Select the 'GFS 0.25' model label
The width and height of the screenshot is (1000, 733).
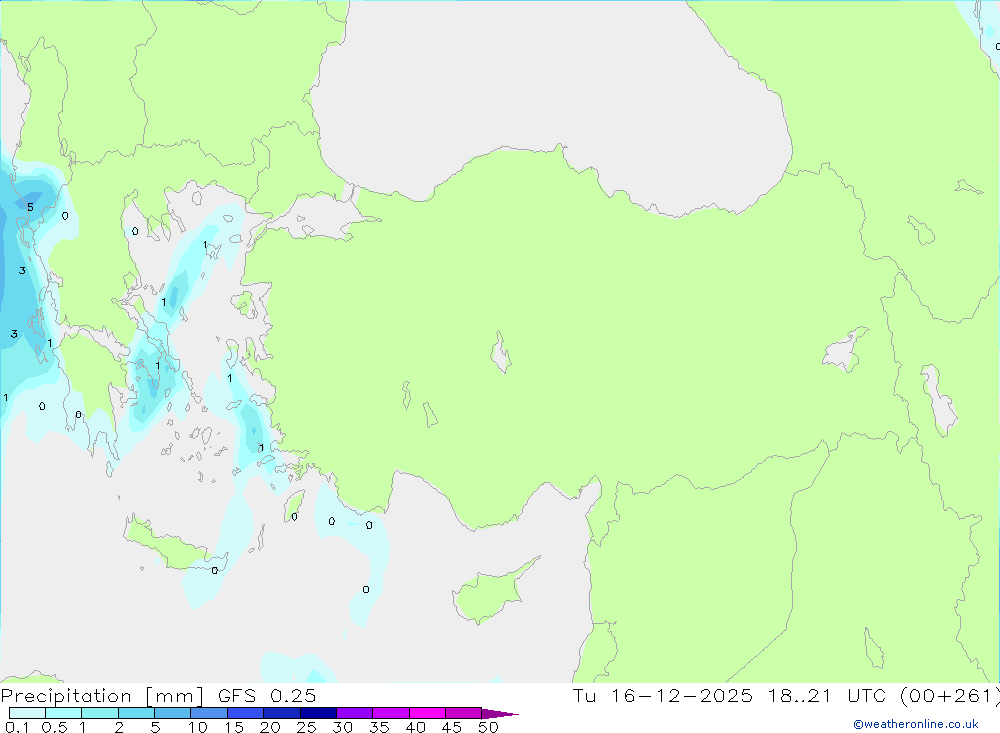pos(267,695)
